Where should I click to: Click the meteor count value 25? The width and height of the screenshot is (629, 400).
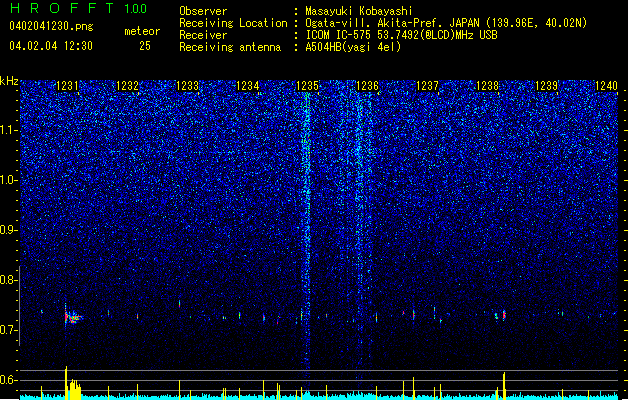145,46
